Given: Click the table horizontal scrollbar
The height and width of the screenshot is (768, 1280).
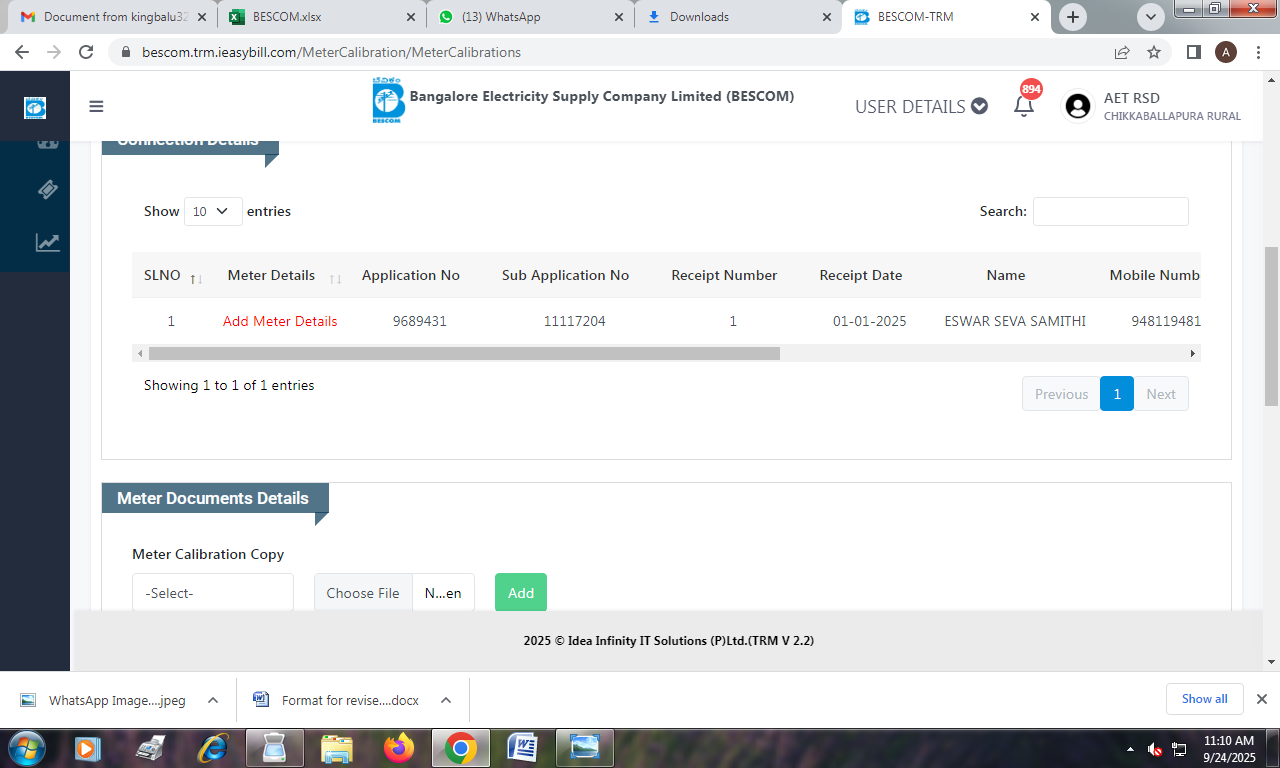Looking at the screenshot, I should click(464, 353).
